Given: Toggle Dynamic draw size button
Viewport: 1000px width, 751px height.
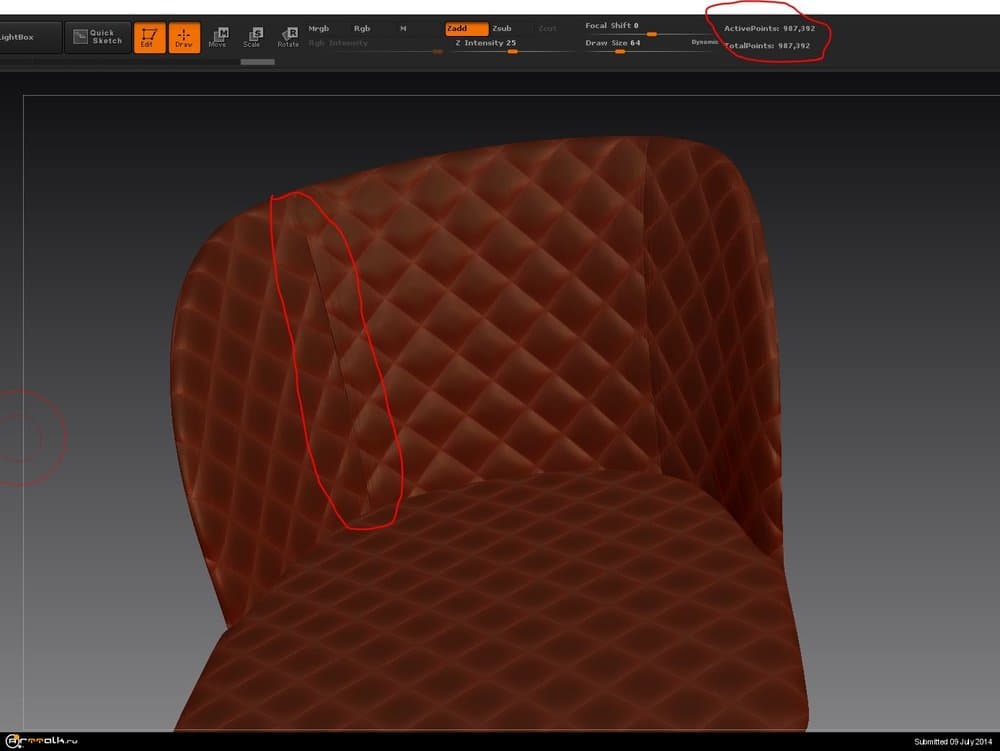Looking at the screenshot, I should 704,43.
